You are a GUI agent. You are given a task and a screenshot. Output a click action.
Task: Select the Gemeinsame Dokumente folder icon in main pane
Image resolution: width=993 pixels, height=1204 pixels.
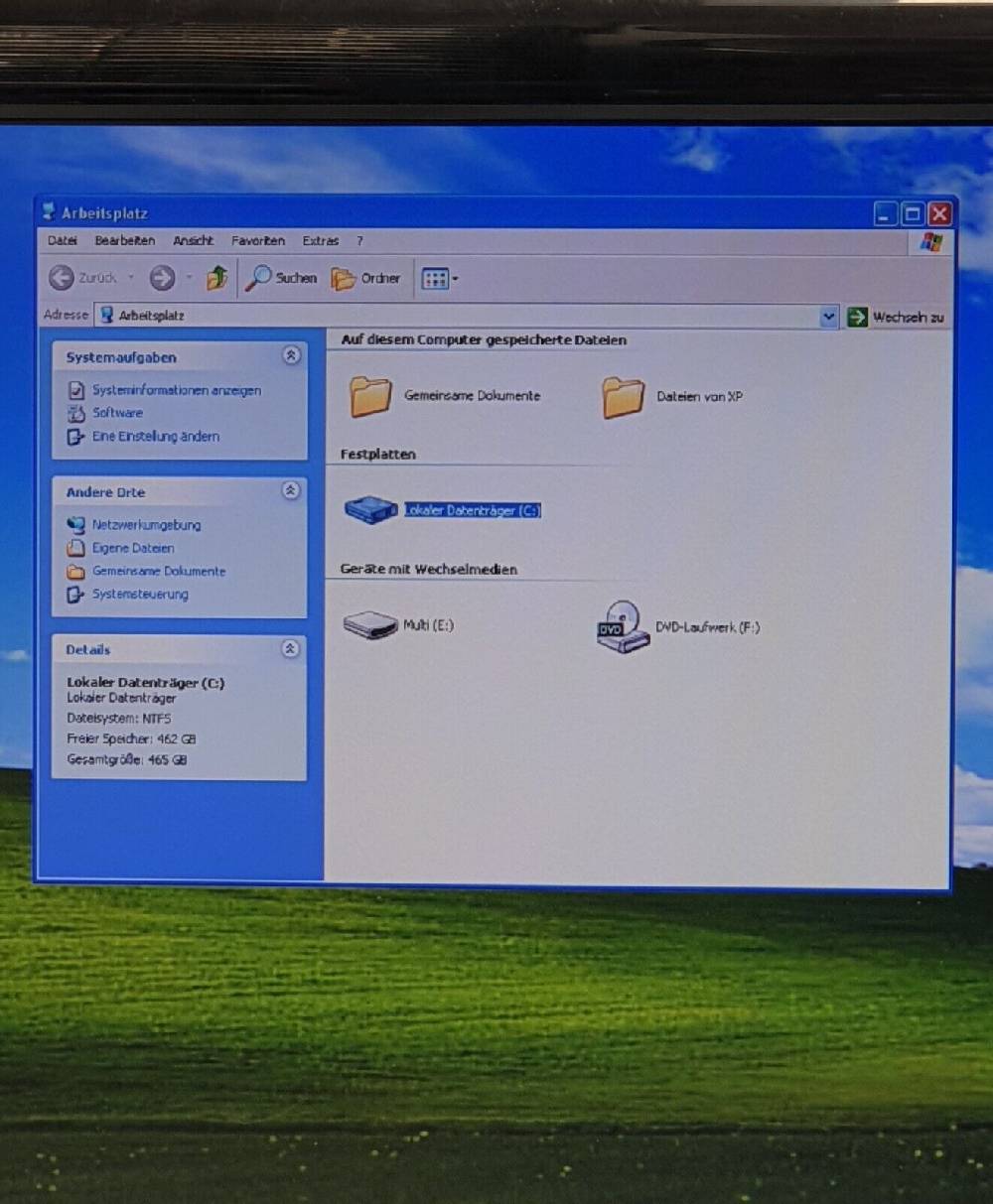coord(370,396)
